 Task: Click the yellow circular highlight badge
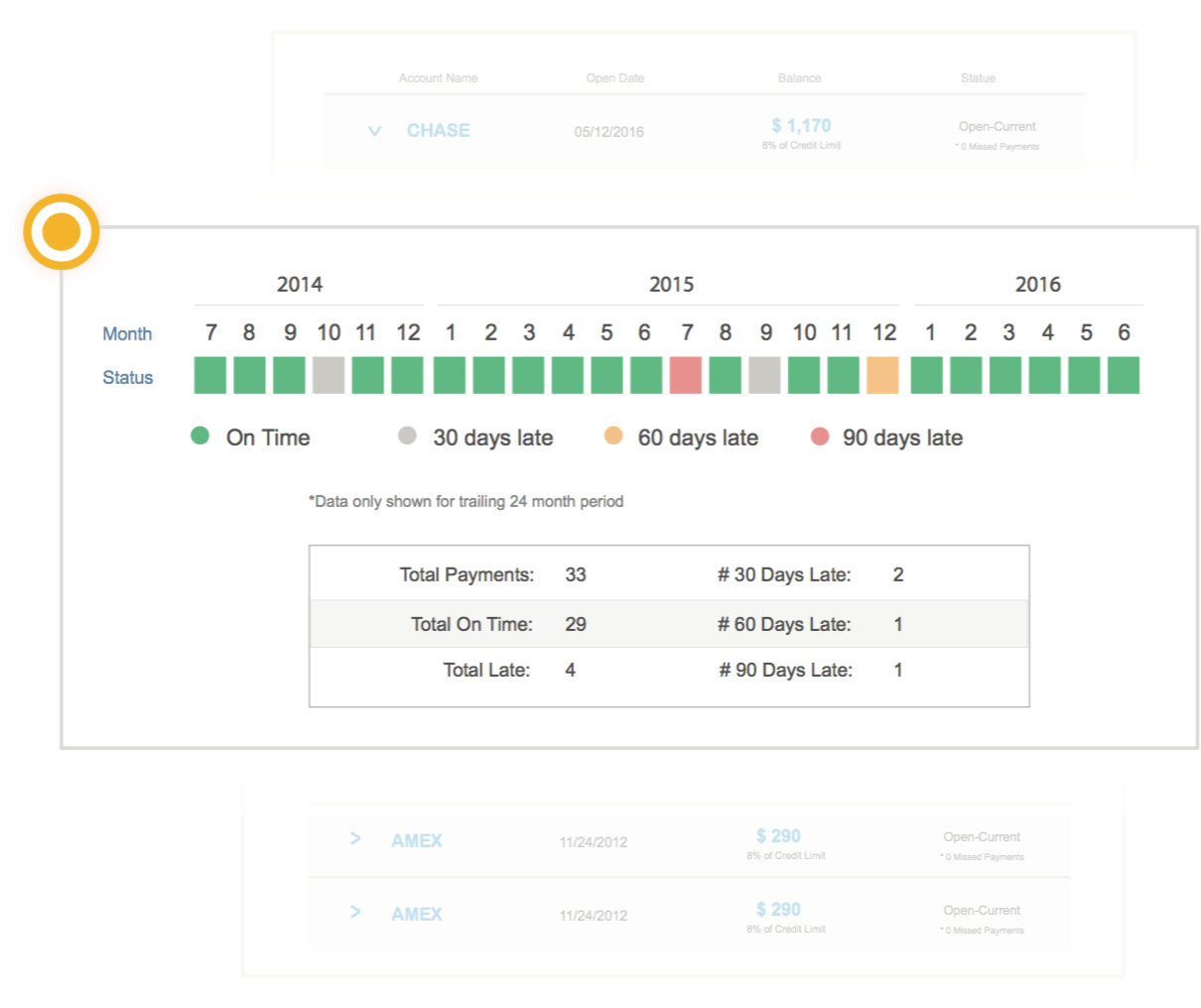62,230
